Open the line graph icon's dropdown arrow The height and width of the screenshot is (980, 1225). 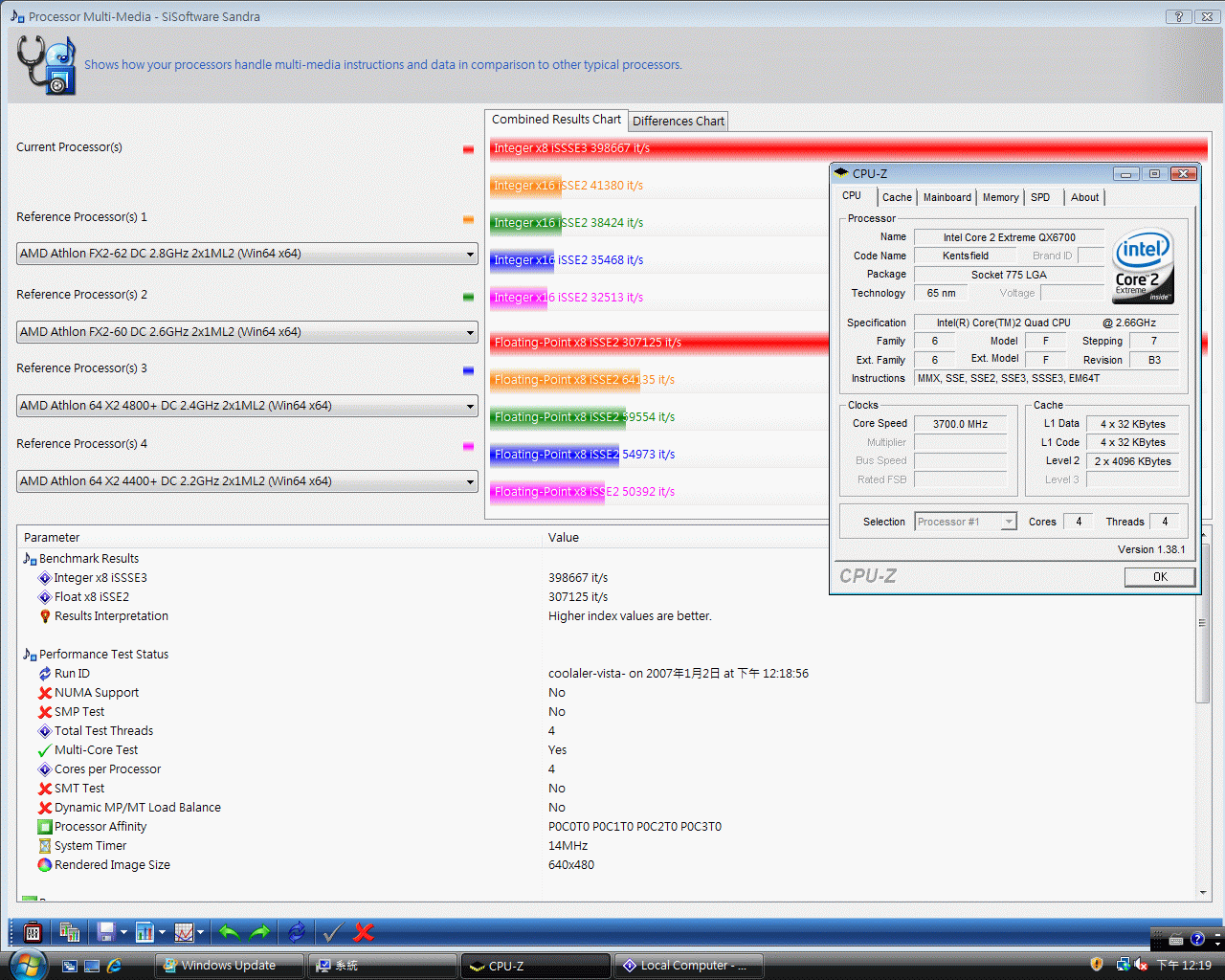click(x=200, y=932)
